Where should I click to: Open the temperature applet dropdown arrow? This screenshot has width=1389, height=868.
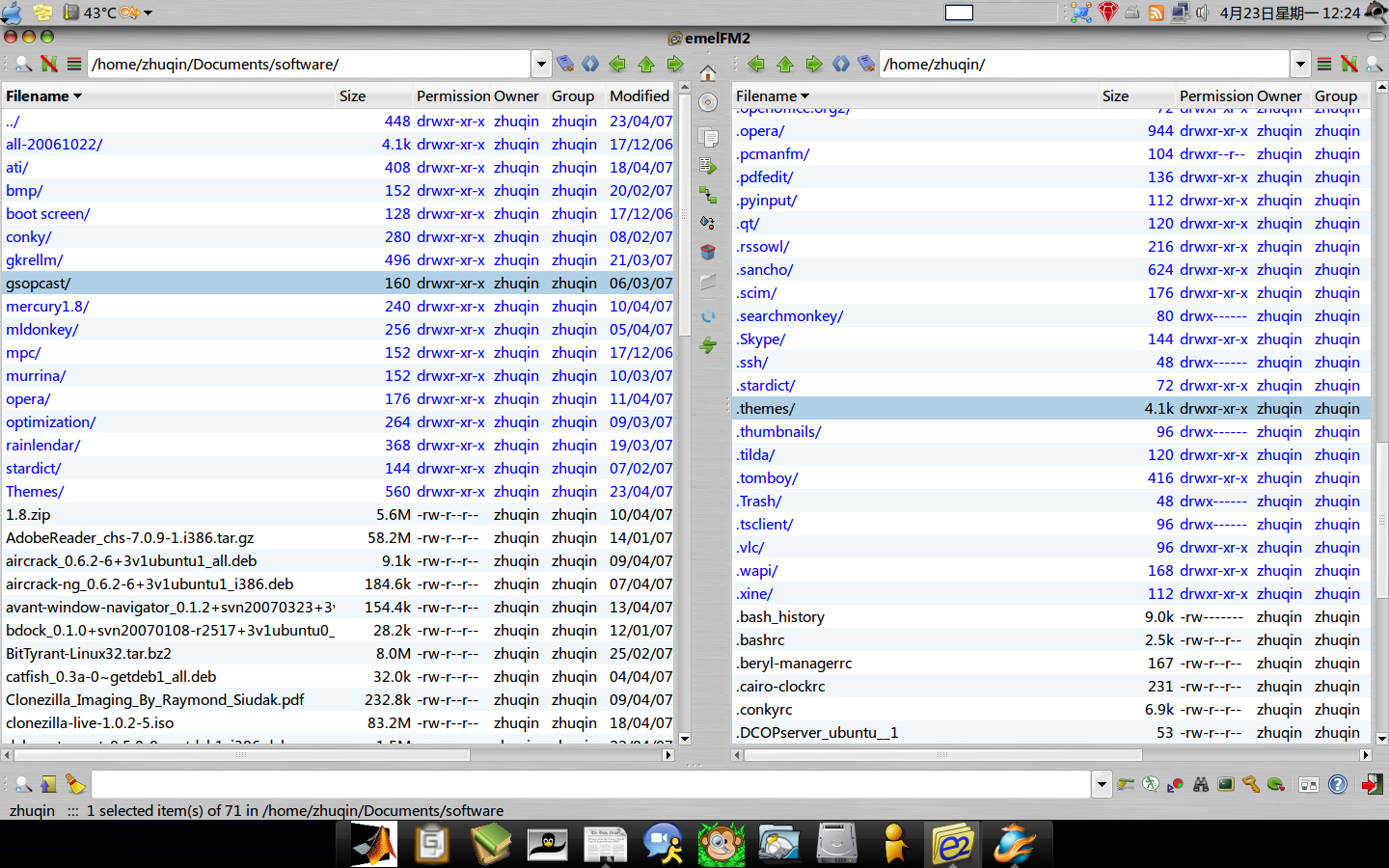(148, 13)
